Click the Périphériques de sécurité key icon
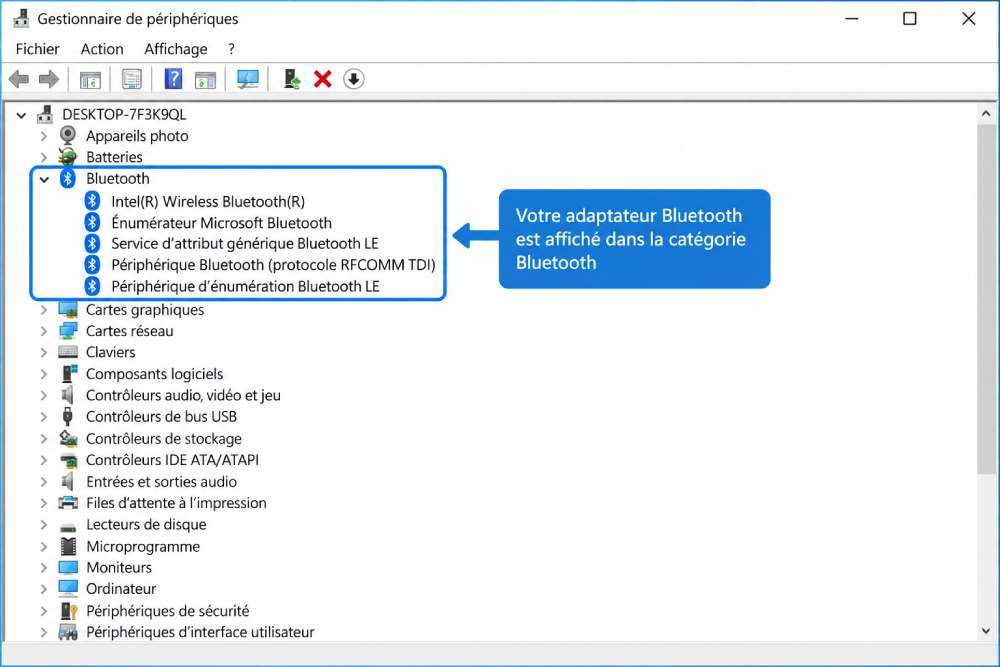Viewport: 1000px width, 667px height. [68, 610]
